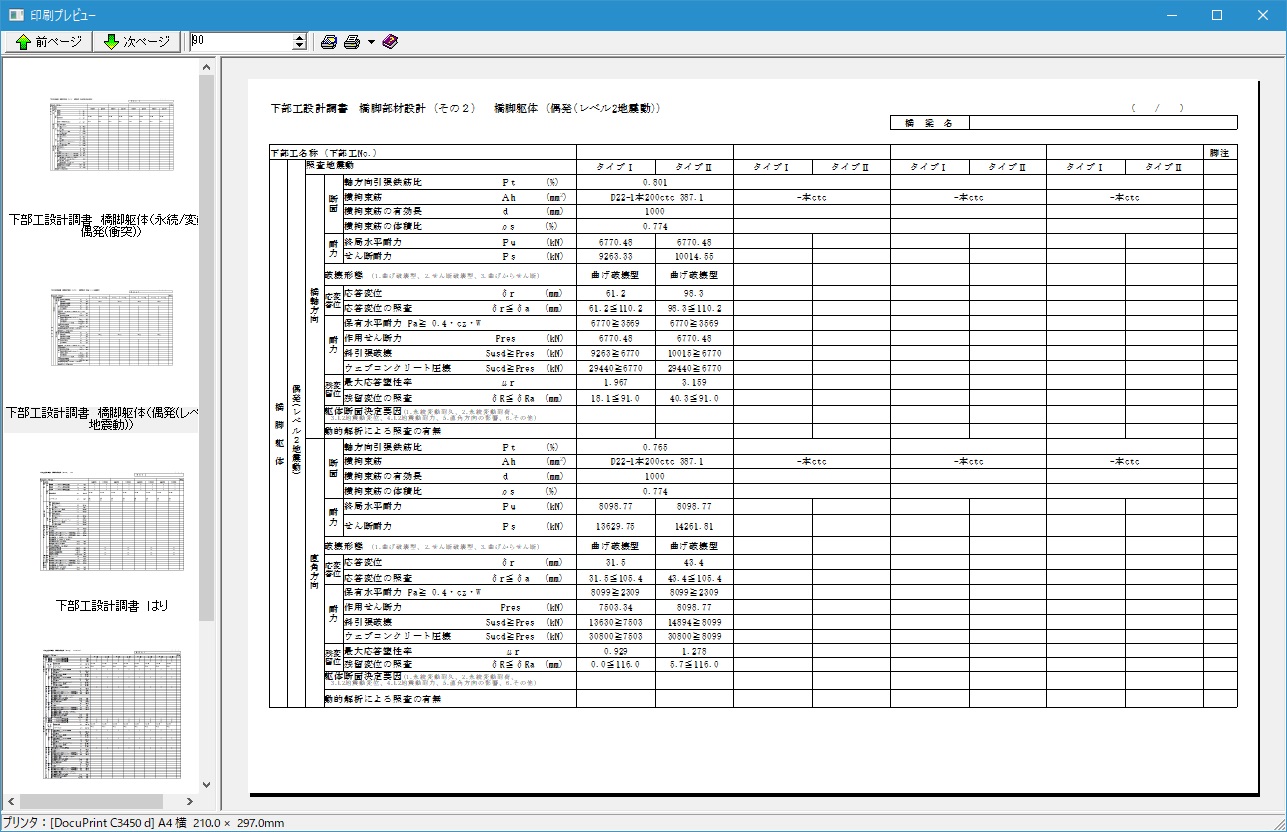Click the ductility value 3.159
The image size is (1287, 832).
694,383
